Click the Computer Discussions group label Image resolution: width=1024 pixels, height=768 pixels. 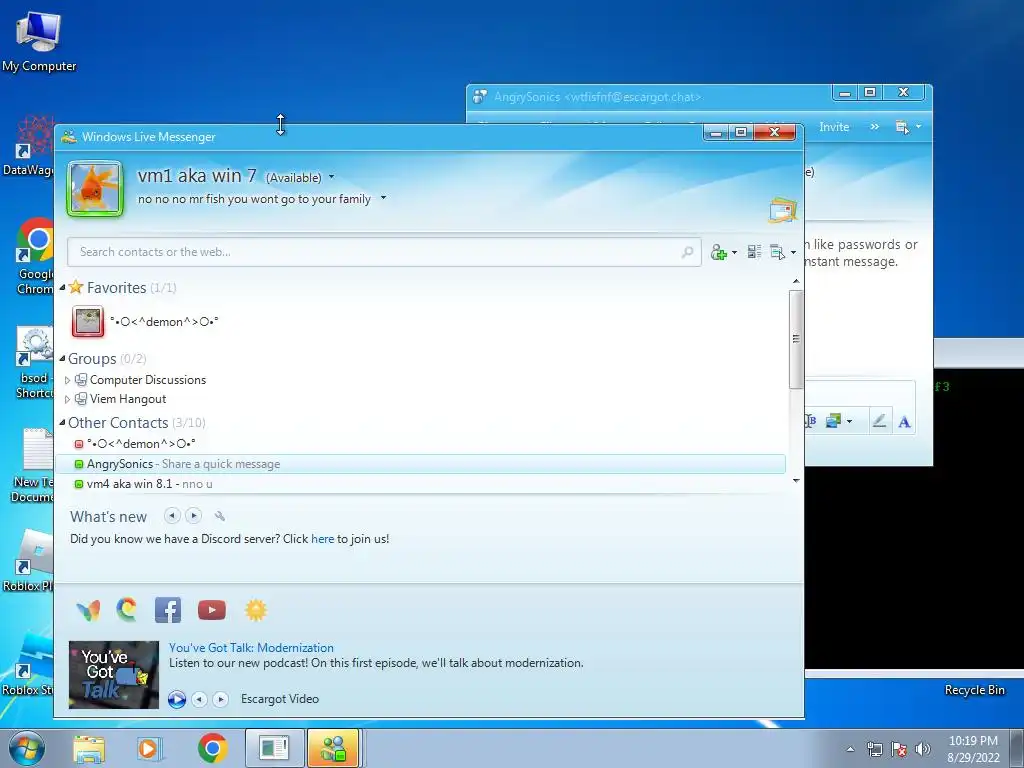[x=148, y=380]
